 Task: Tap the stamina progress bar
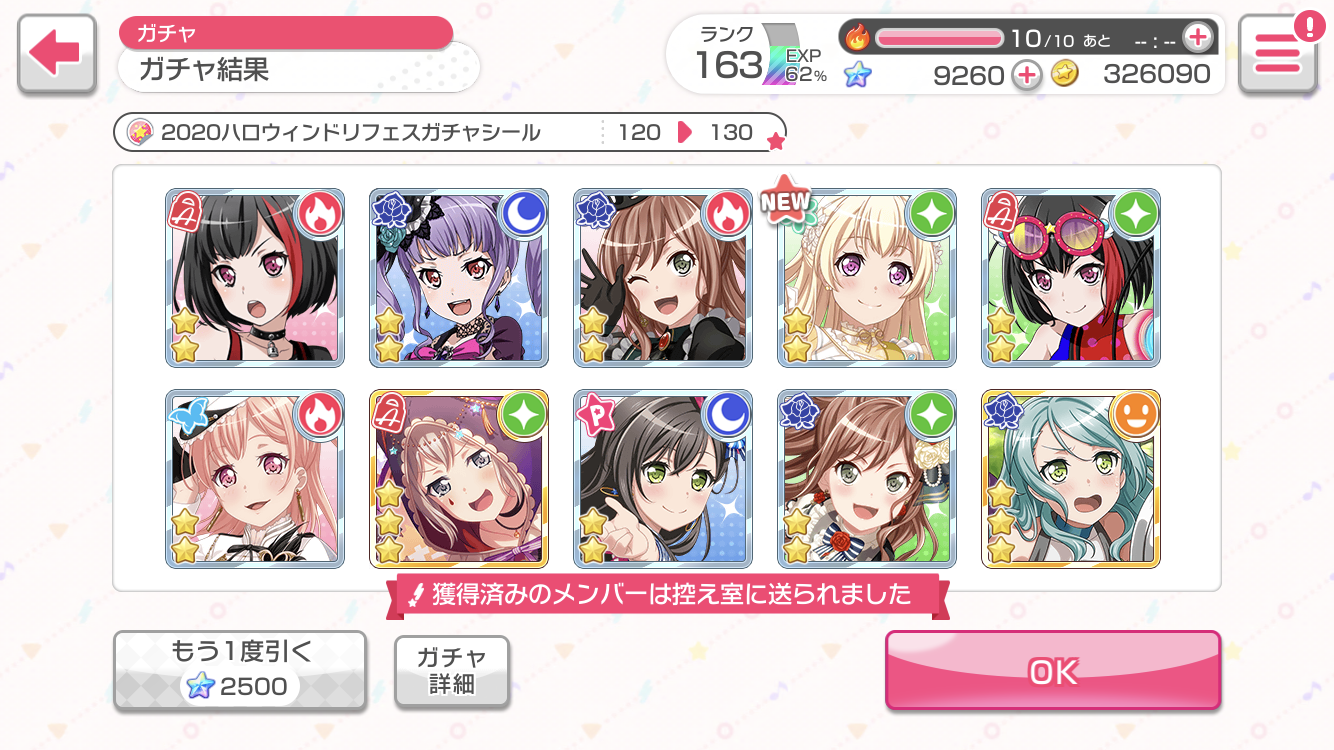point(939,38)
